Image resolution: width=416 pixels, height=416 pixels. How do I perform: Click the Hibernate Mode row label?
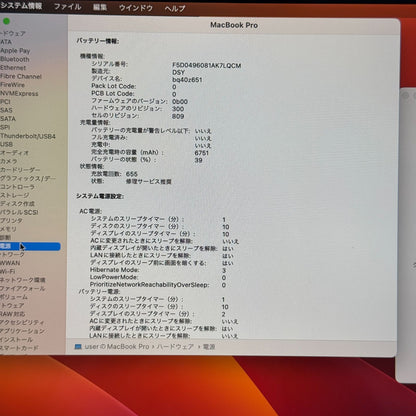[115, 270]
